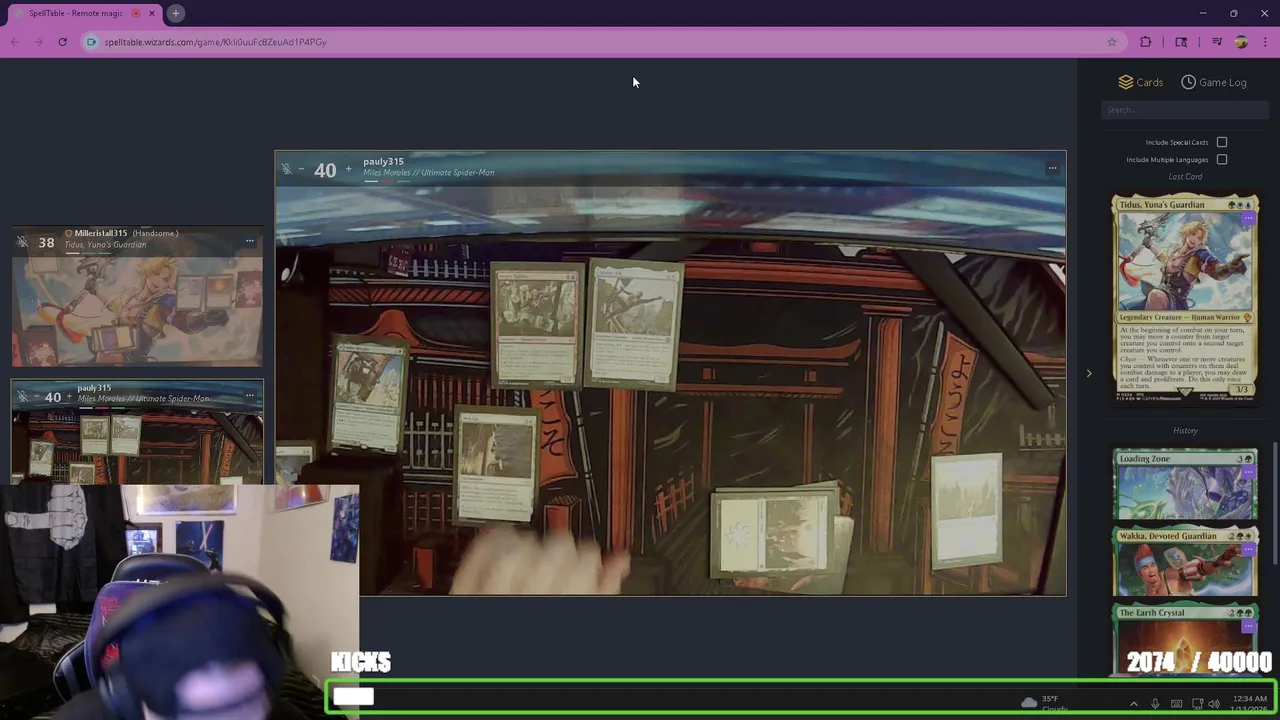Open a new browser tab
The height and width of the screenshot is (720, 1280).
tap(175, 13)
